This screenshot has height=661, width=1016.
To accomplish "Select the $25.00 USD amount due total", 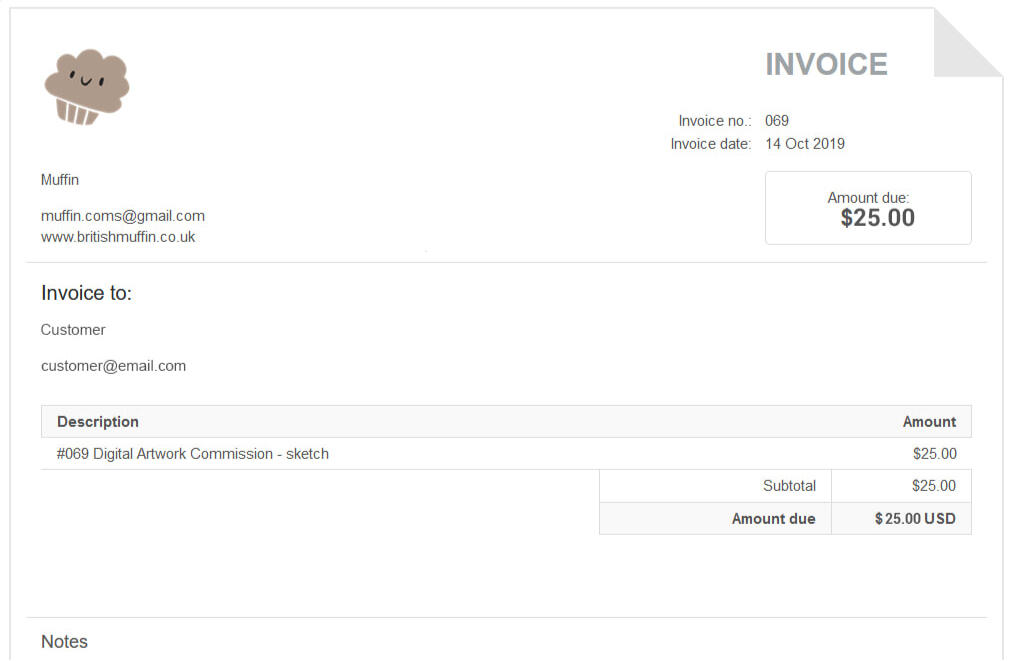I will pos(915,519).
